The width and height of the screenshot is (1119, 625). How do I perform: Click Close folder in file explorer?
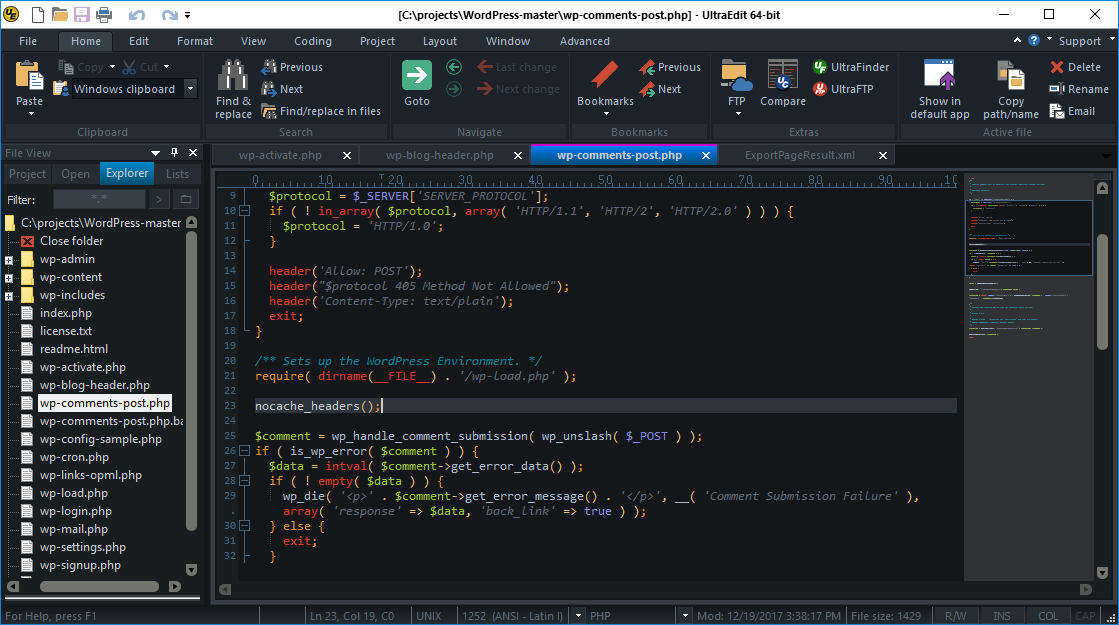click(x=71, y=241)
